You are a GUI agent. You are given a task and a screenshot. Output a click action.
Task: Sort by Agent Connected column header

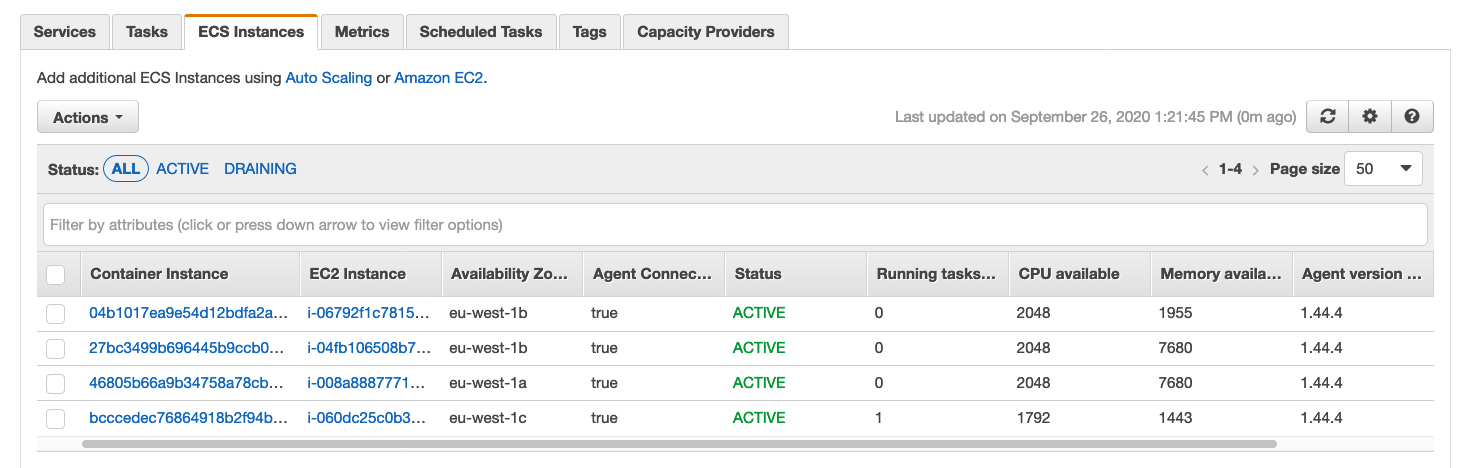[x=652, y=274]
